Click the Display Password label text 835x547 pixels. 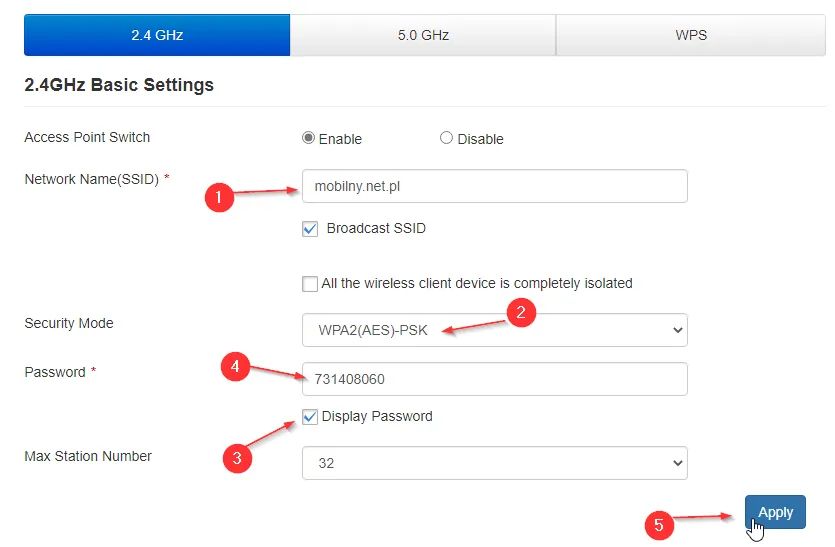[x=377, y=416]
